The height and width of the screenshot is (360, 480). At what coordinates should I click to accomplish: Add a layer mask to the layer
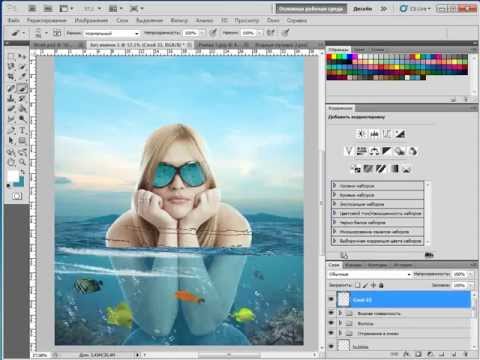pos(418,354)
